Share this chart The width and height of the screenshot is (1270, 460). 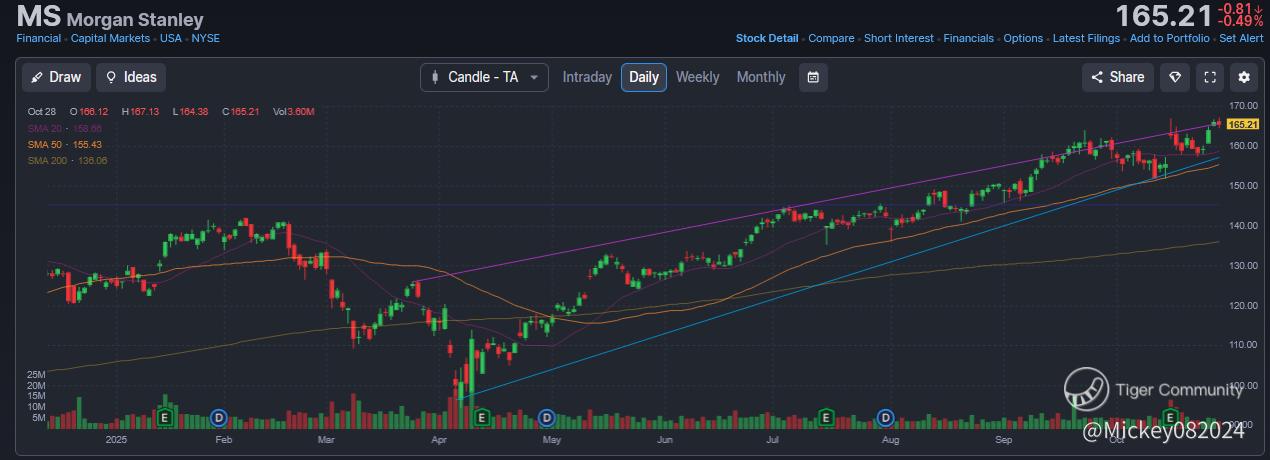(x=1118, y=77)
